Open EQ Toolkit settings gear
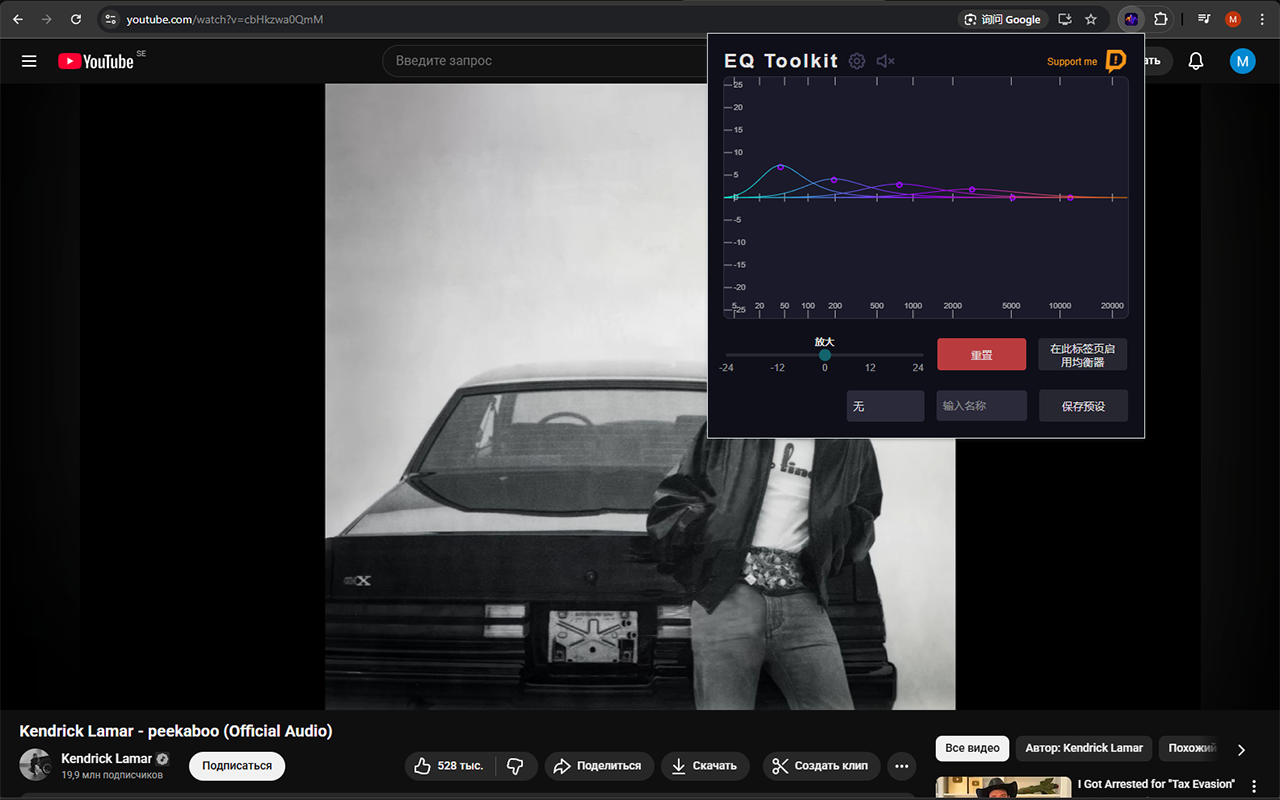 coord(857,61)
